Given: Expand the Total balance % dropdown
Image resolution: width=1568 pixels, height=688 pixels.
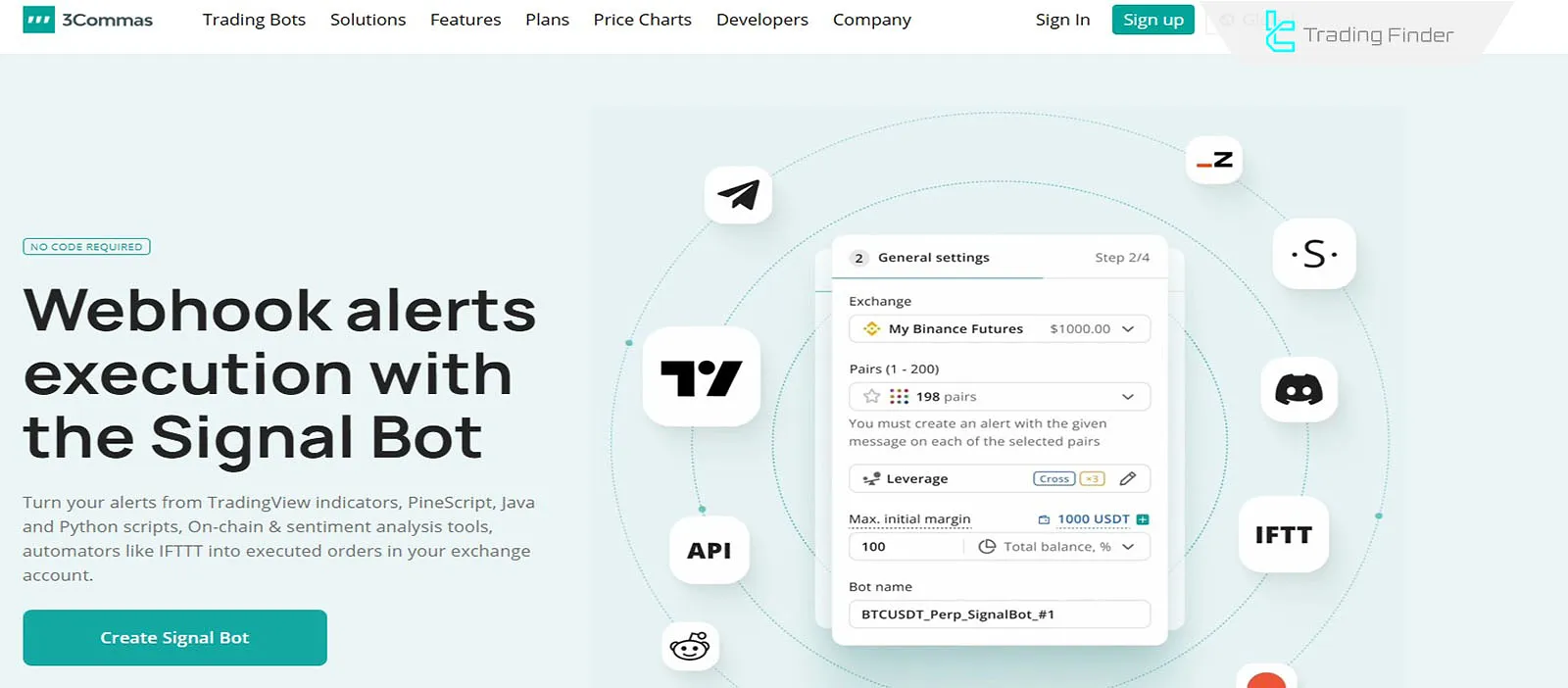Looking at the screenshot, I should tap(1128, 547).
